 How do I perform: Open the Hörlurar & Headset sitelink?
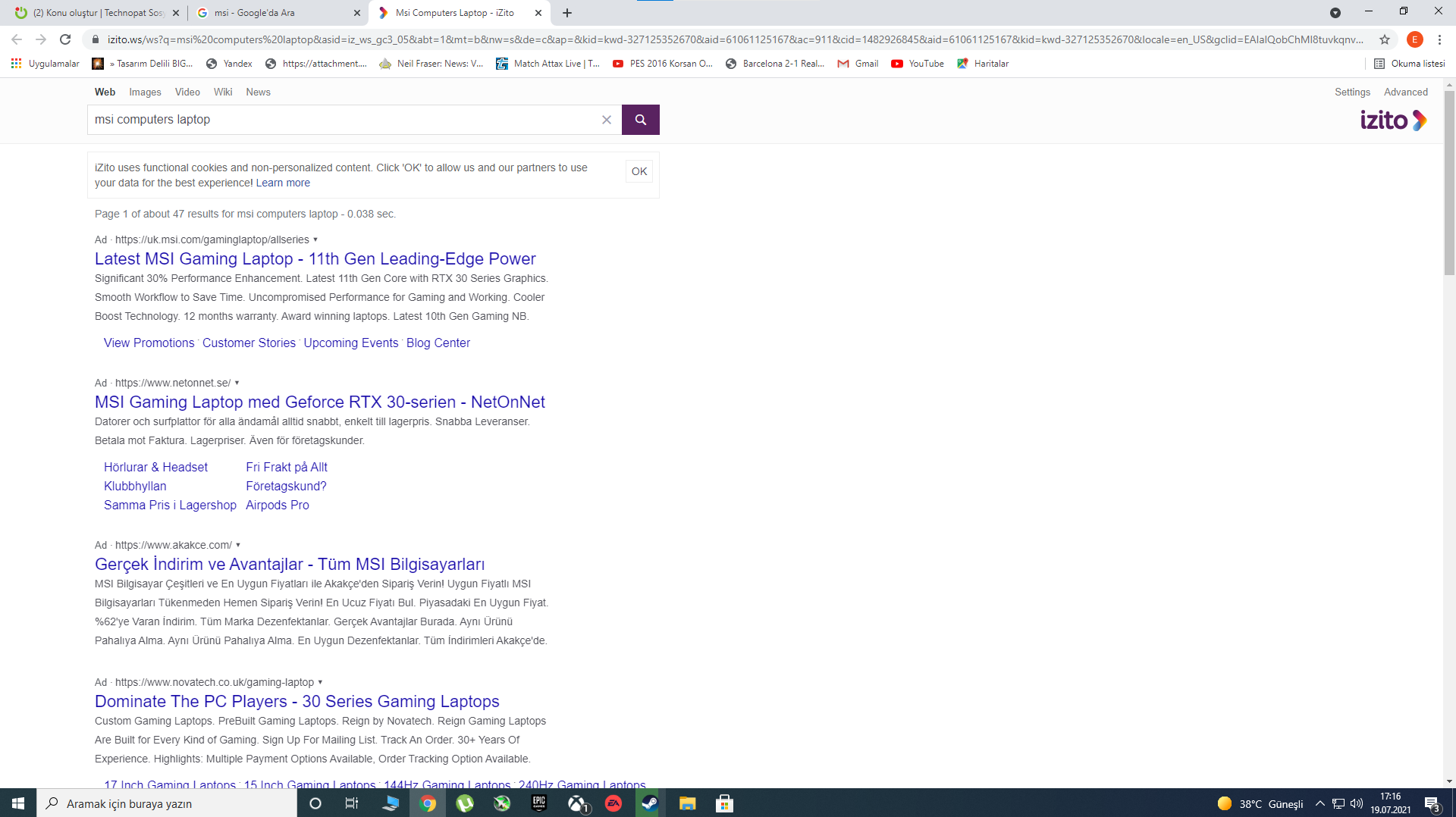point(155,468)
